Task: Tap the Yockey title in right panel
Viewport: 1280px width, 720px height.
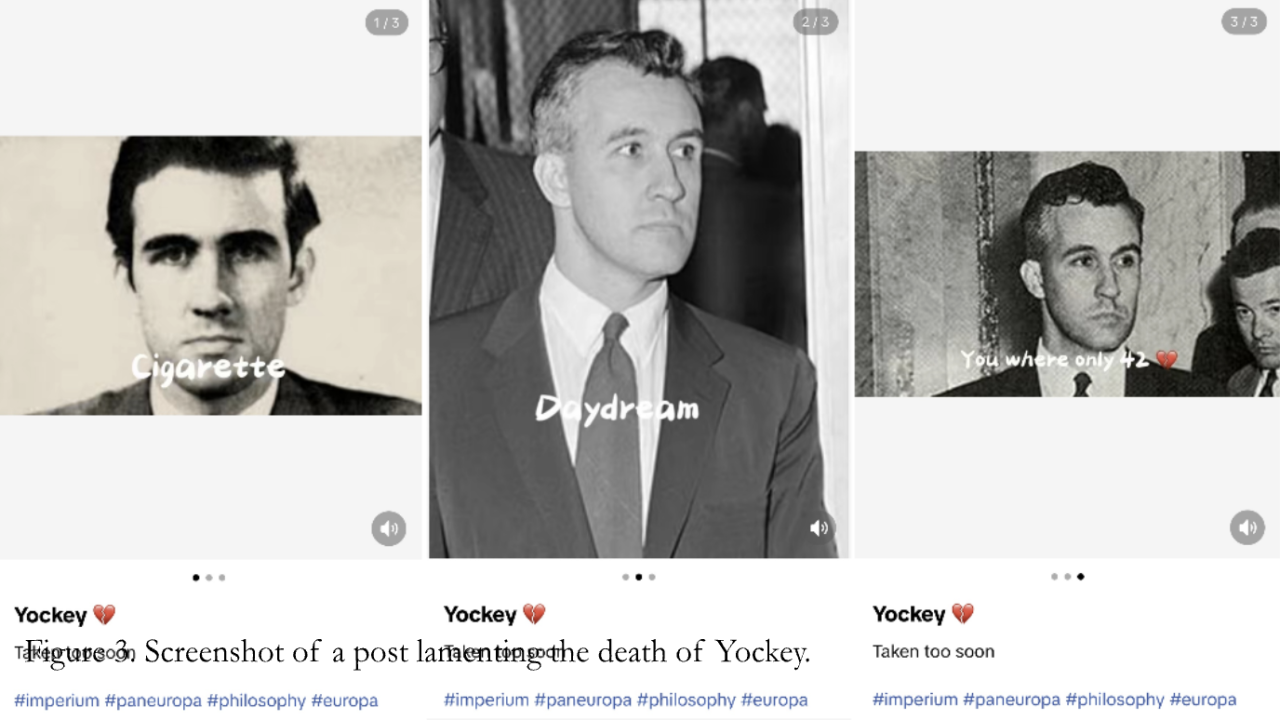Action: pos(908,614)
